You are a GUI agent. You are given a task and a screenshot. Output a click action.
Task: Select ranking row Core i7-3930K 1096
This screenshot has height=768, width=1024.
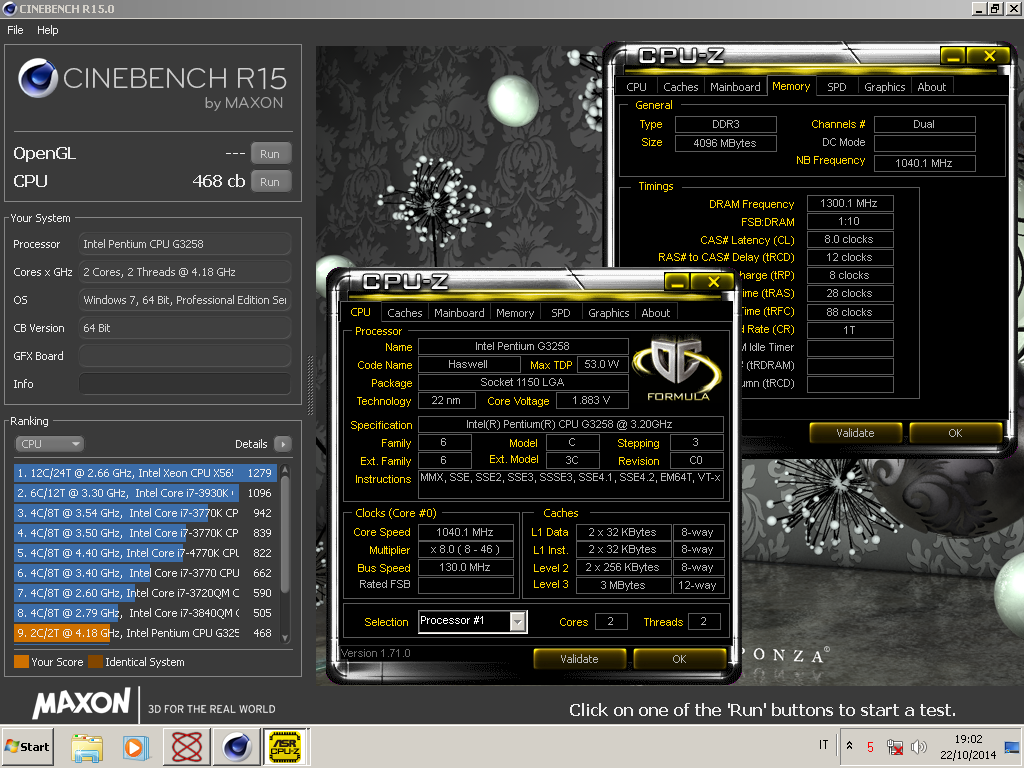145,493
